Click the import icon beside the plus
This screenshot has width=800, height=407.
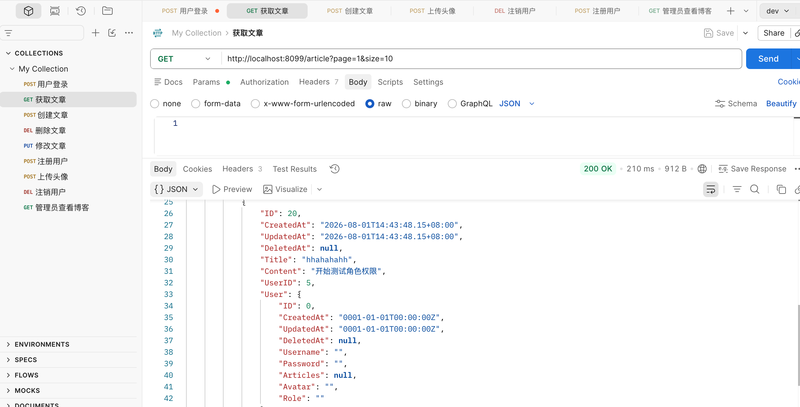112,33
